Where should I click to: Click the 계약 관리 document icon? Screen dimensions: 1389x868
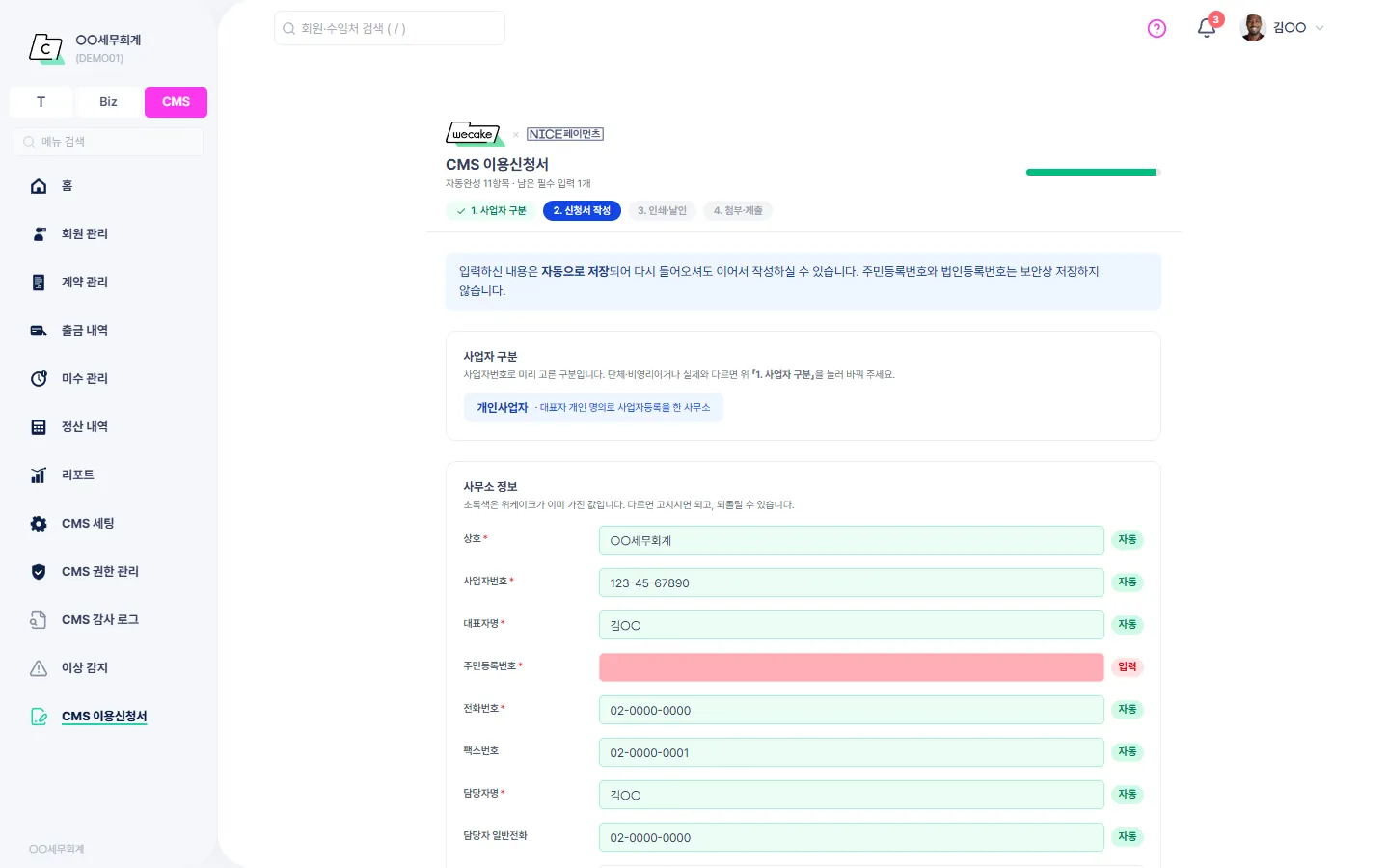[39, 283]
